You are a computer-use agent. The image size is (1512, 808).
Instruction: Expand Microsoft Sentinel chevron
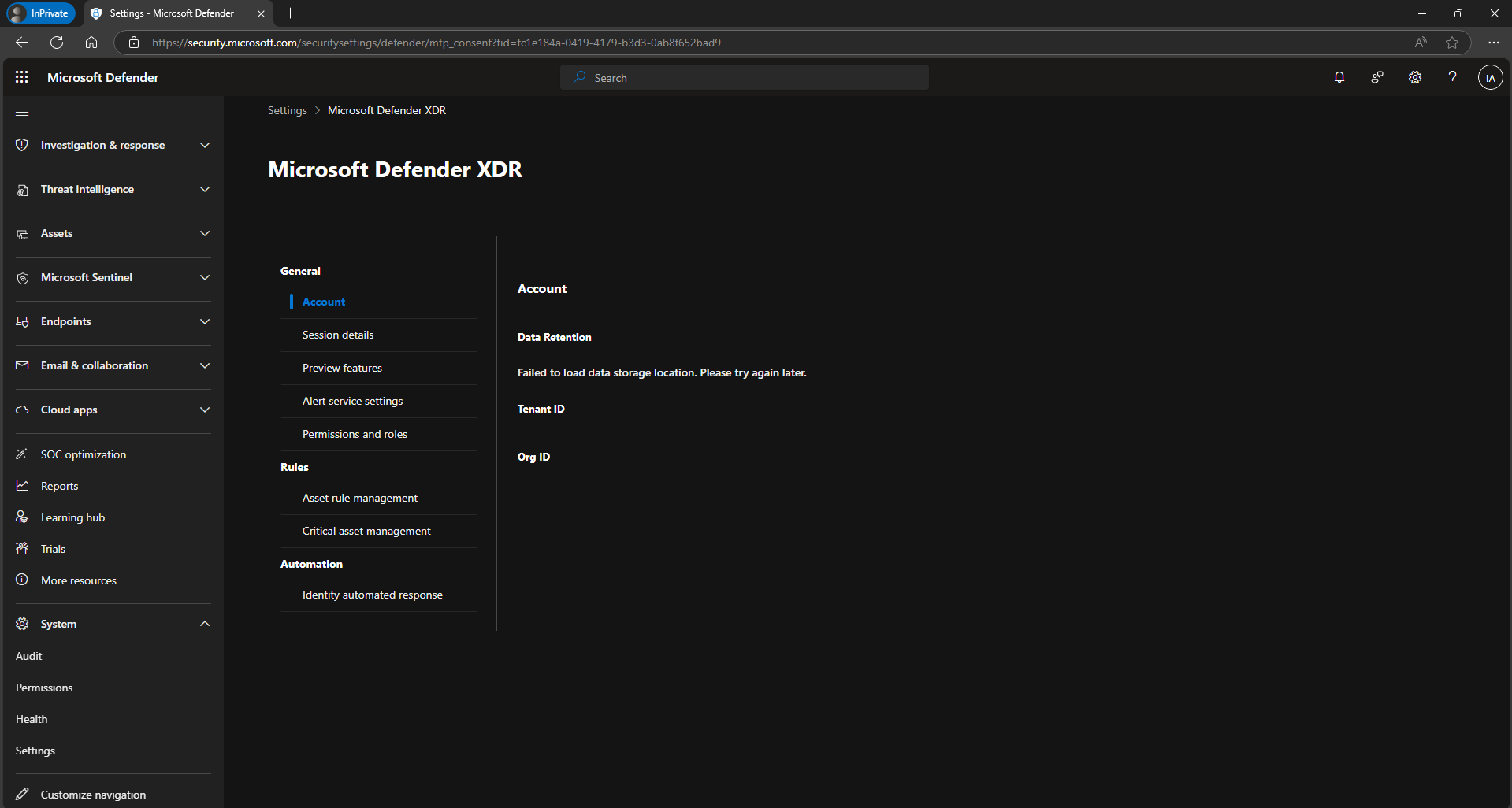click(205, 277)
